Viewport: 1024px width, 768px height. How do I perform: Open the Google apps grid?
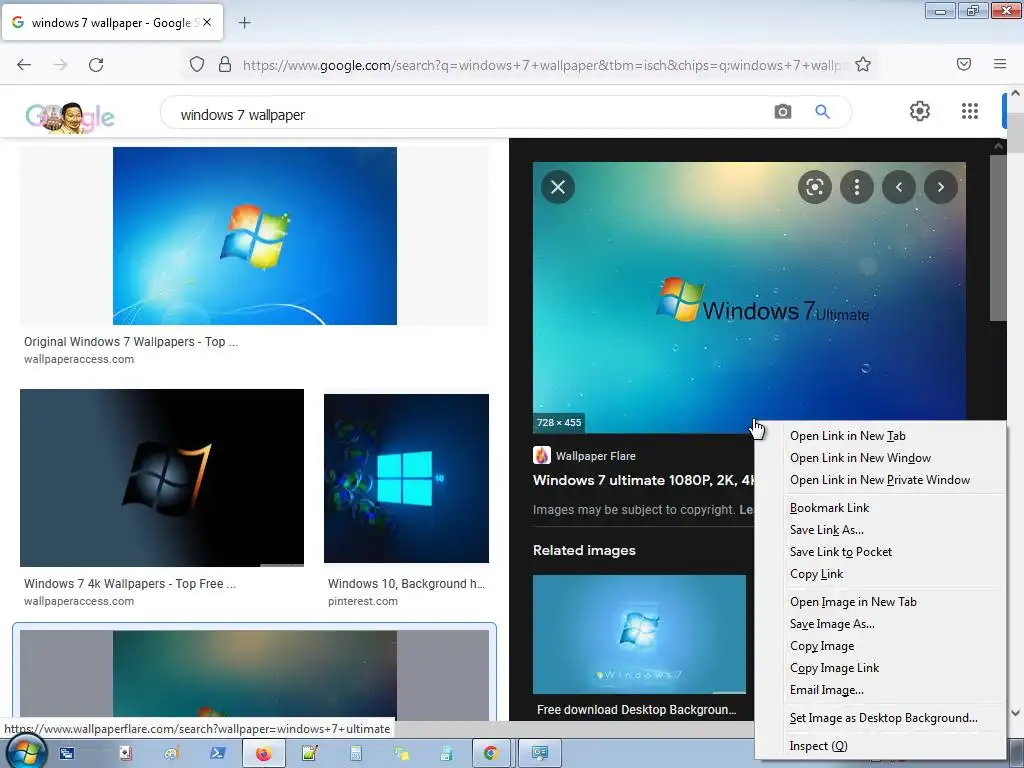[x=970, y=111]
